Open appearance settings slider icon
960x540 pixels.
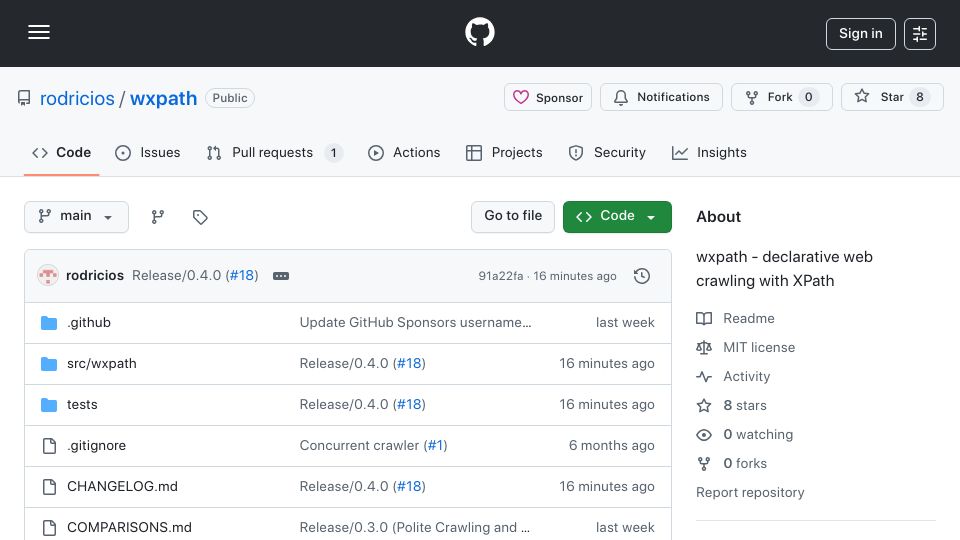(920, 34)
